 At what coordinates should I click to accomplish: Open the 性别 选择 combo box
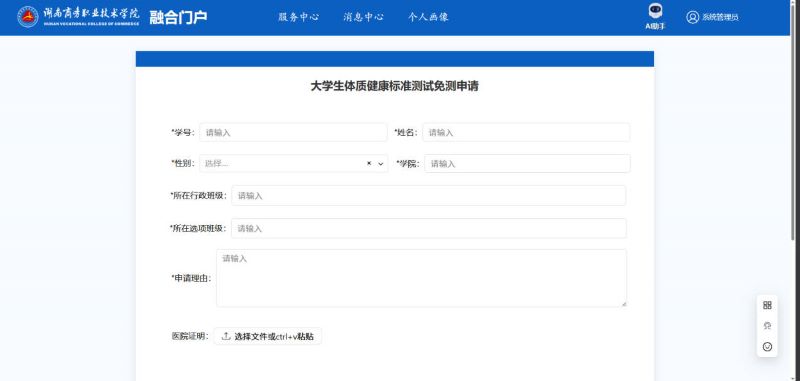293,164
